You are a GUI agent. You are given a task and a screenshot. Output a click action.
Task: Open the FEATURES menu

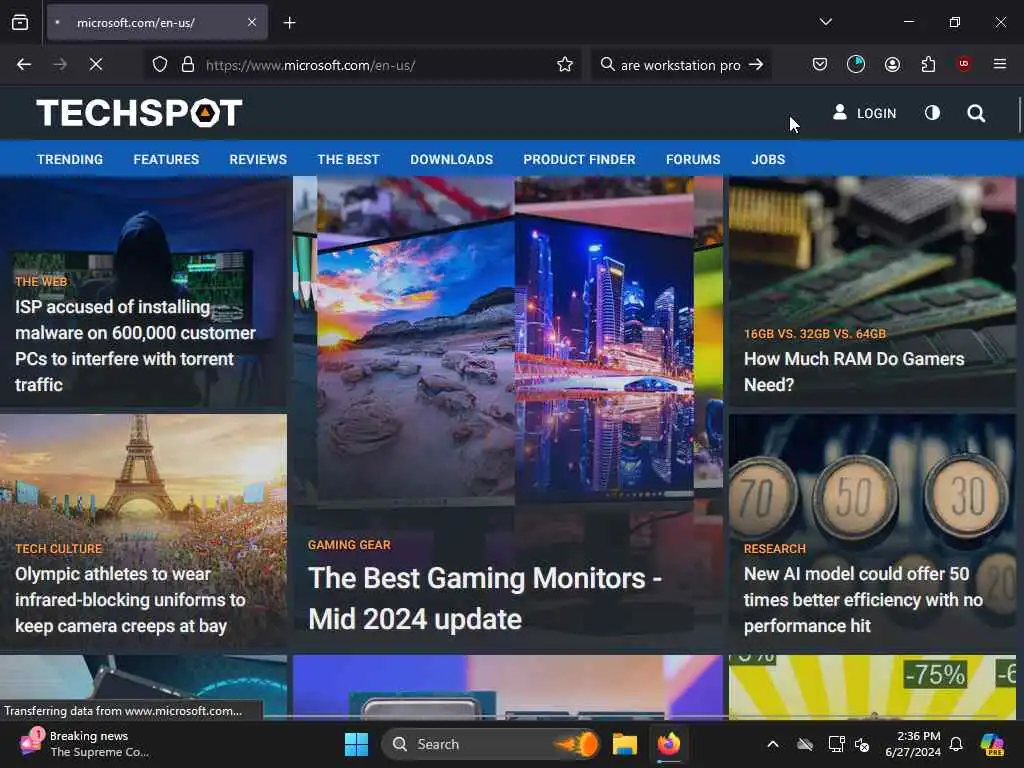pyautogui.click(x=166, y=159)
